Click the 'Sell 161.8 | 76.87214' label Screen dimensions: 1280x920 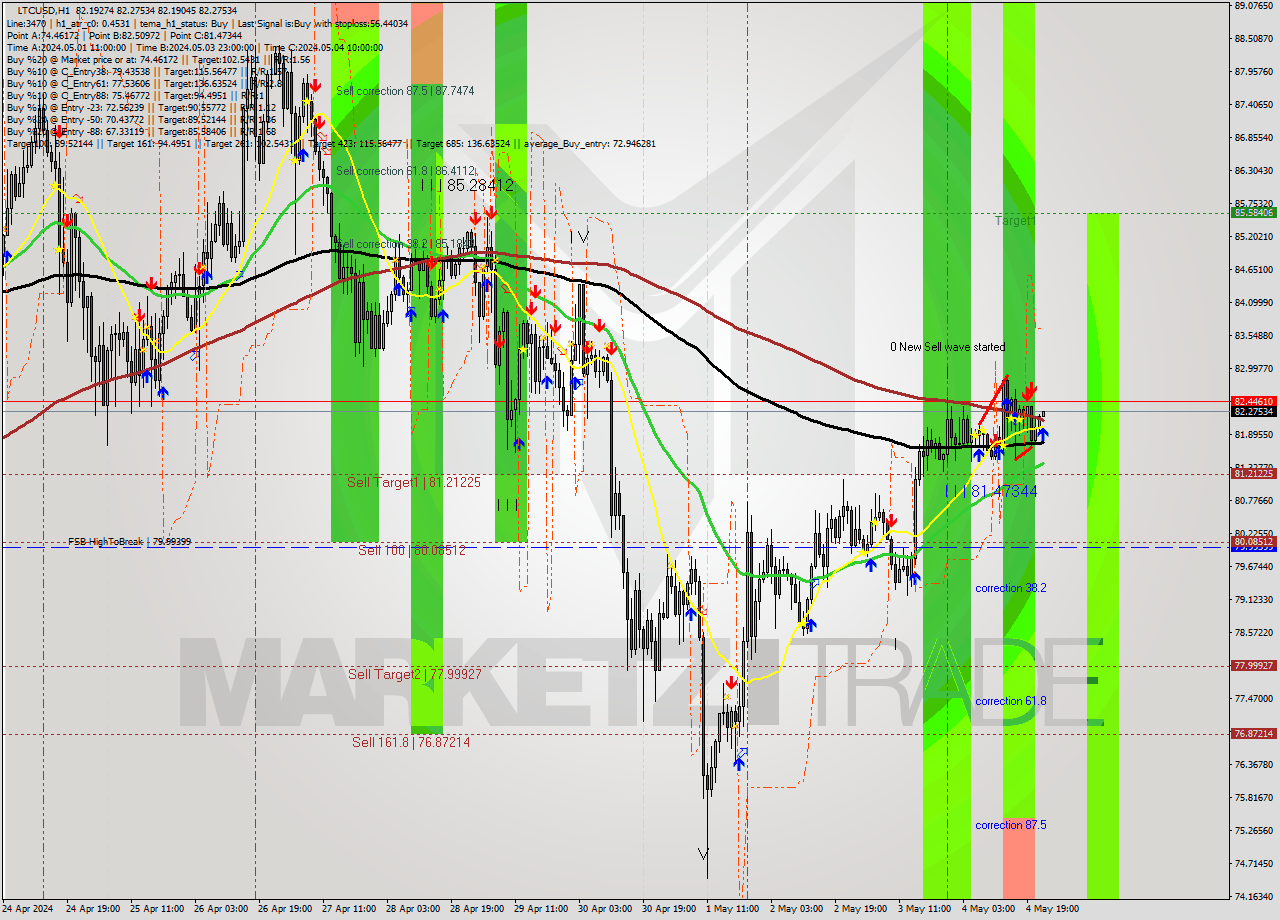click(x=411, y=742)
